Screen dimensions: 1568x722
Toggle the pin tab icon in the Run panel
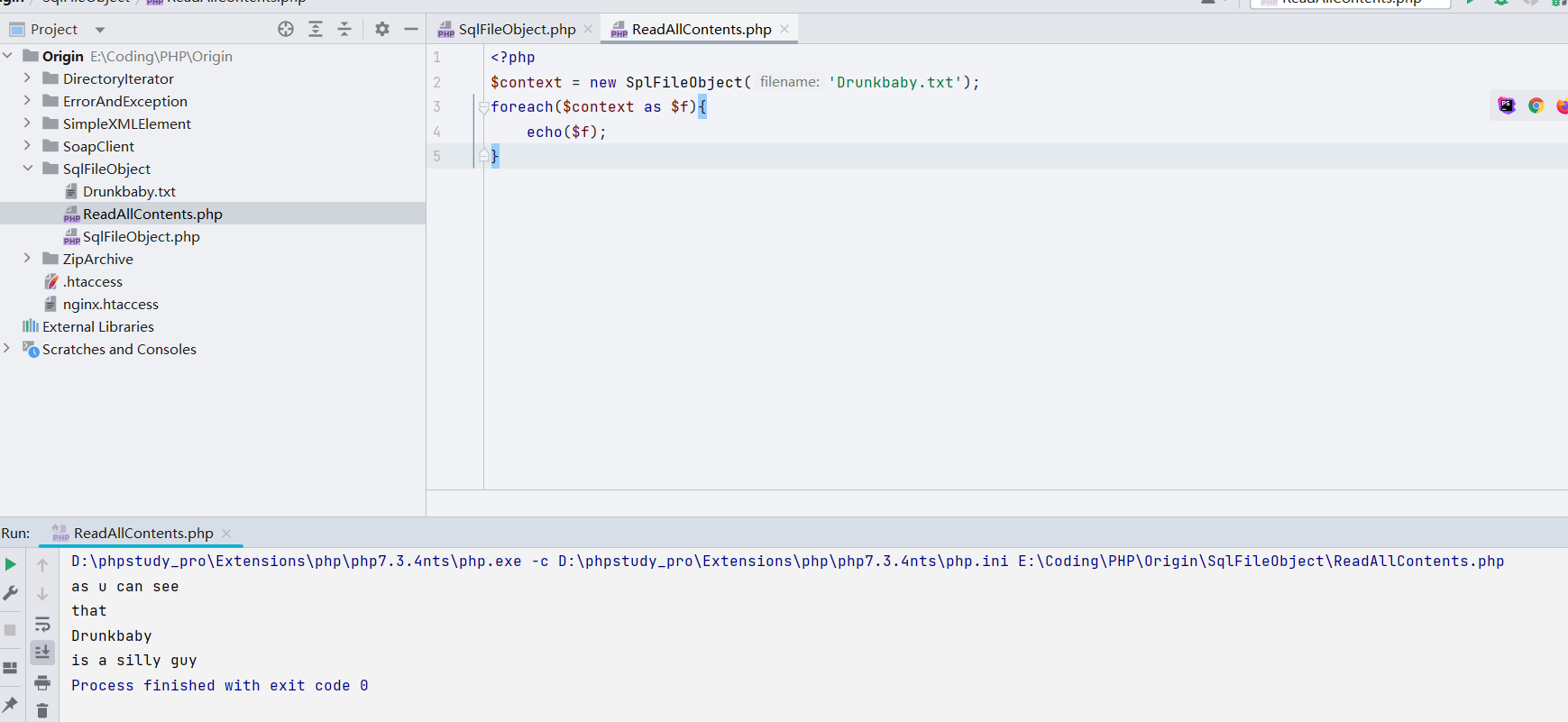(x=11, y=704)
